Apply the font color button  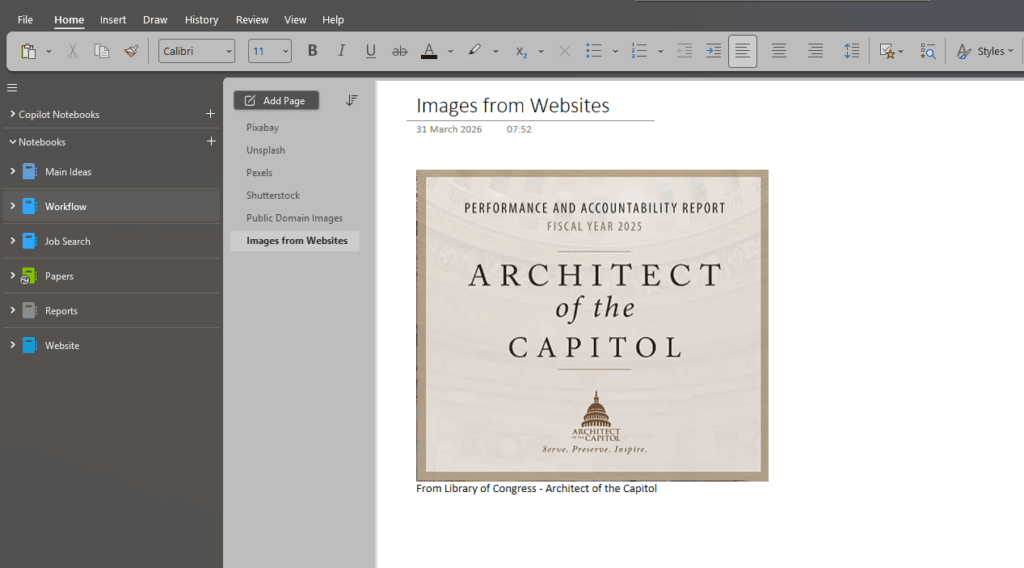click(x=429, y=51)
